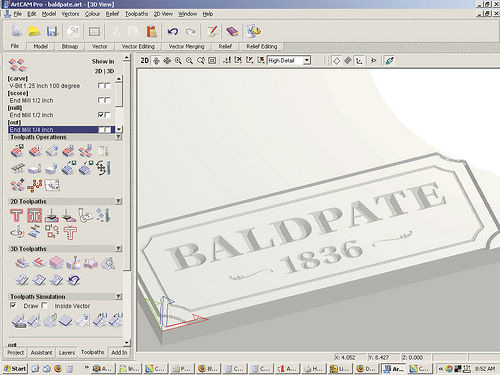Click the pink star 3D toolpath icon
Screen dimensions: 500x375
(91, 263)
